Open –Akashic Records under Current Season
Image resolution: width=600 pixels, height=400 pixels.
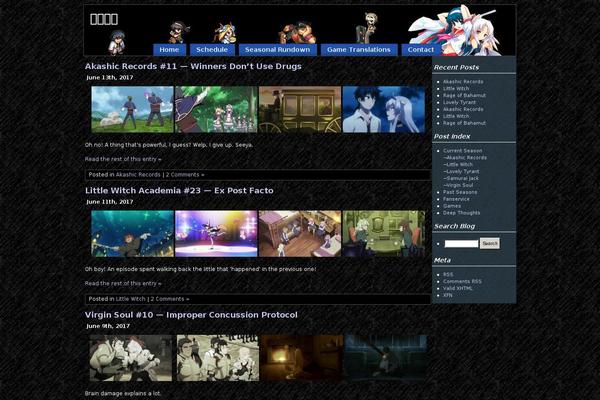(x=465, y=158)
